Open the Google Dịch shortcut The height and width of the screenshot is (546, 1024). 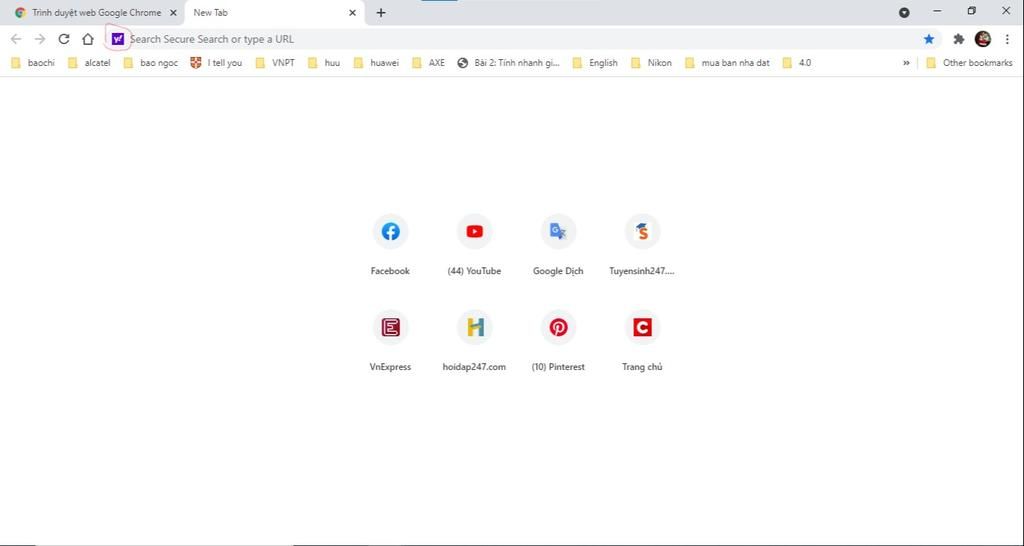click(558, 245)
